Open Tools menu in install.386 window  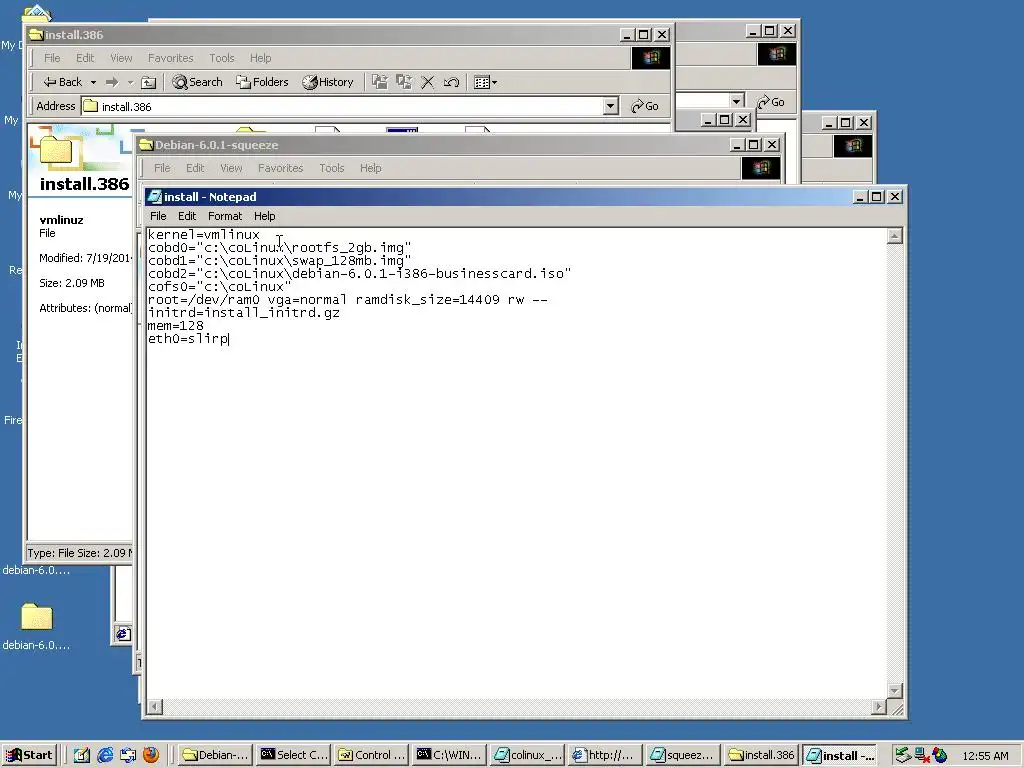coord(221,58)
